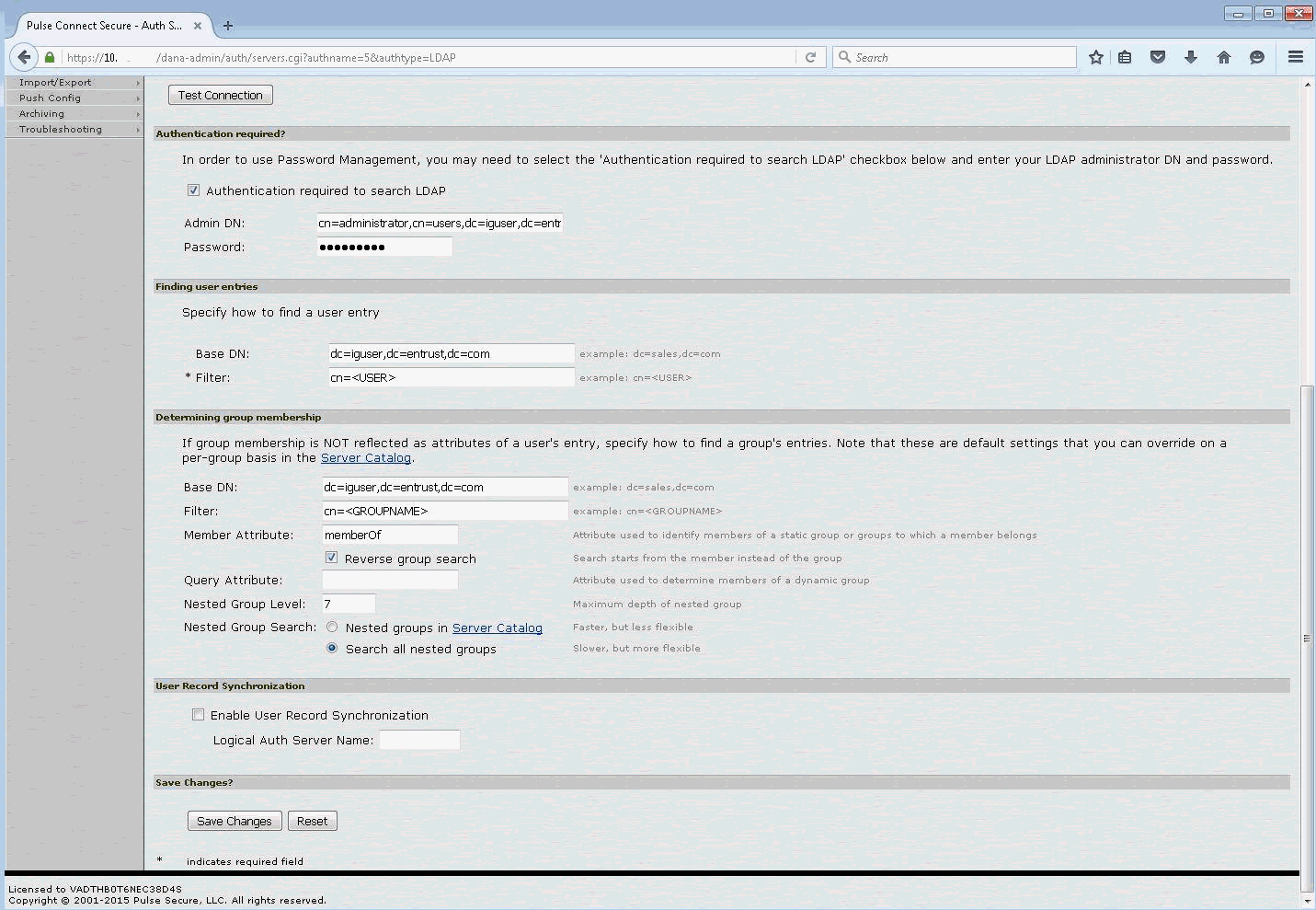
Task: Expand the Push Config sidebar menu
Action: click(74, 98)
